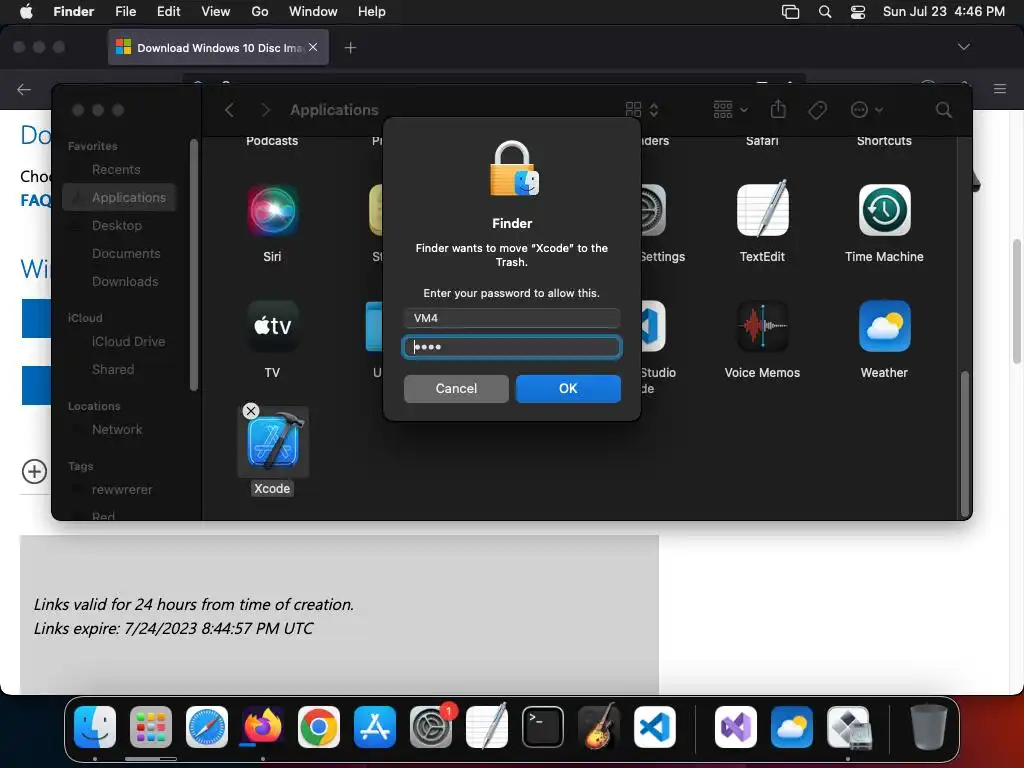Open Firefox from the Dock
The width and height of the screenshot is (1024, 768).
tap(263, 727)
